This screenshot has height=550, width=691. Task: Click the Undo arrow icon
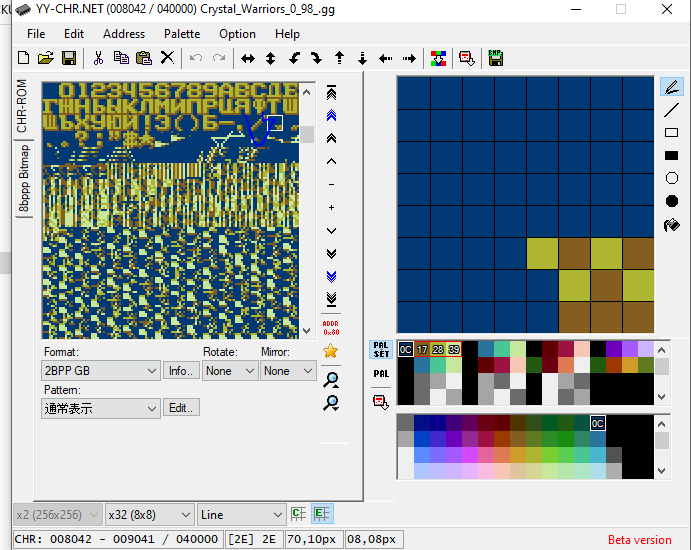coord(196,58)
